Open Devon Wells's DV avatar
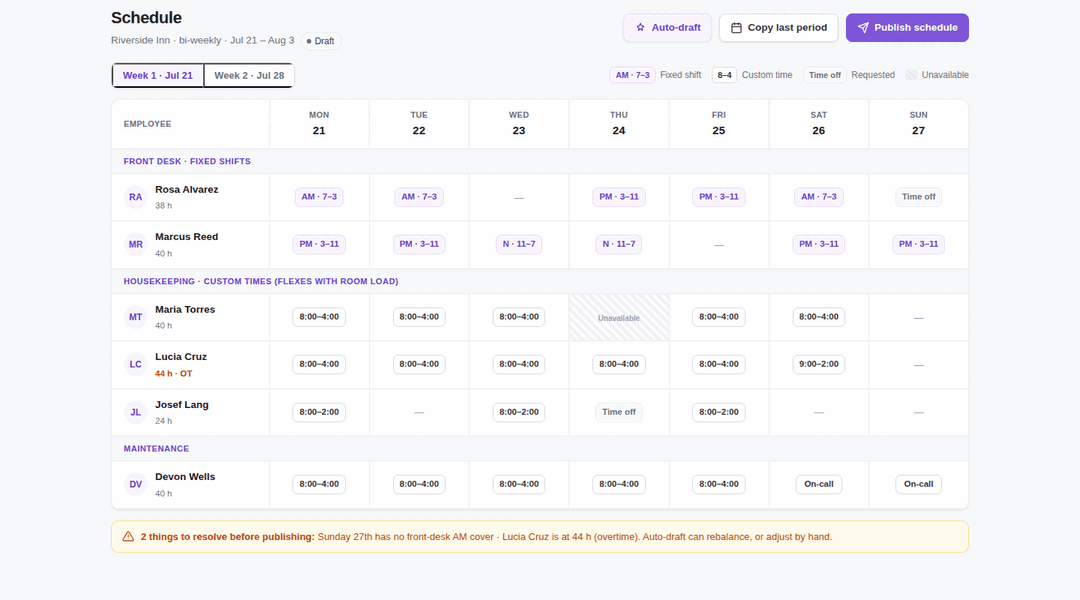This screenshot has height=600, width=1080. point(136,484)
